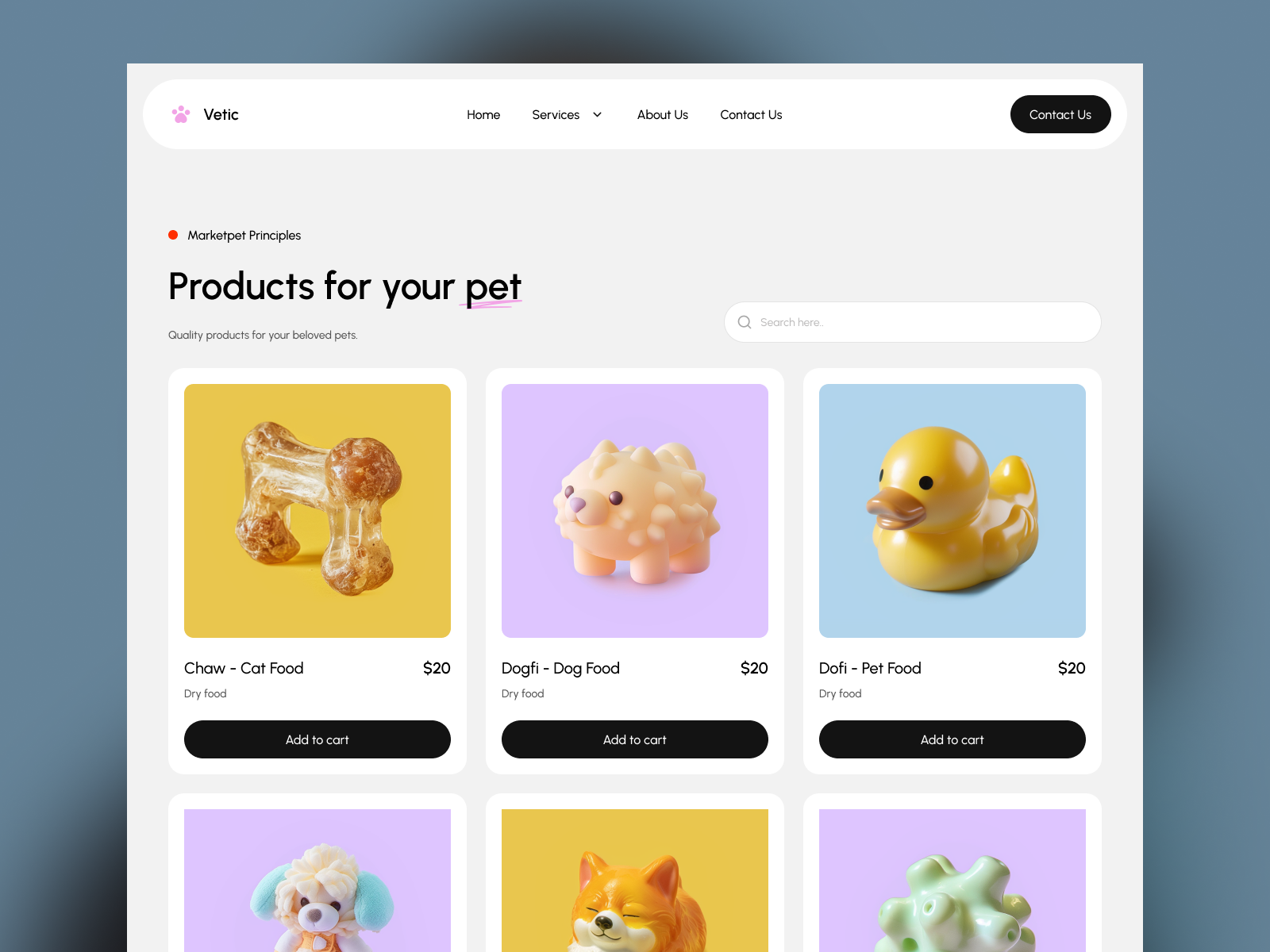Viewport: 1270px width, 952px height.
Task: Add Chaw - Cat Food to cart
Action: [317, 739]
